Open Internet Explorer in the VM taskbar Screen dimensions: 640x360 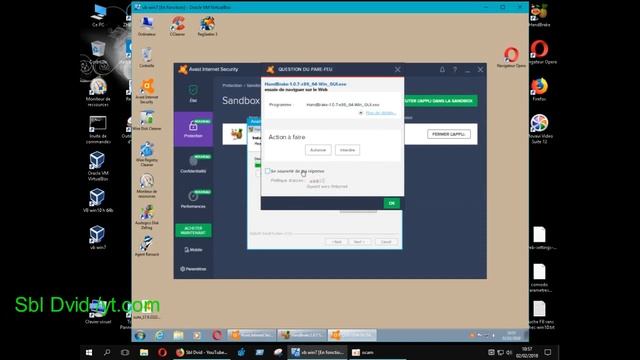[x=159, y=336]
